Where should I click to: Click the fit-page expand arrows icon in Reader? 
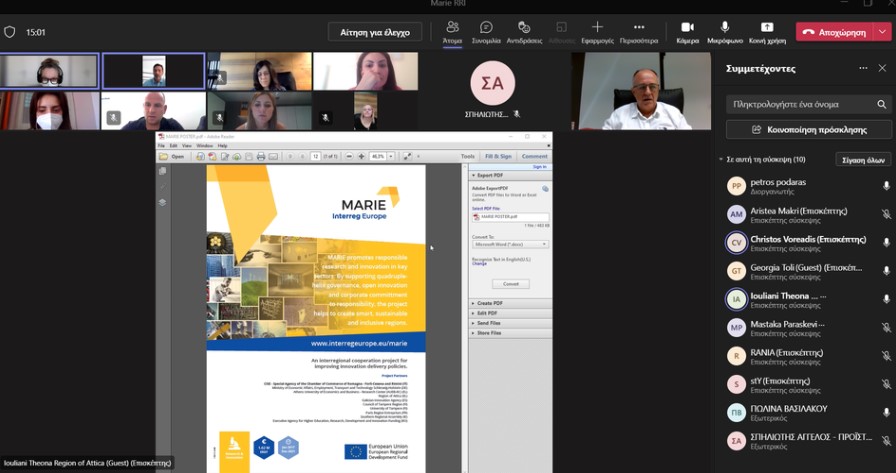[407, 157]
